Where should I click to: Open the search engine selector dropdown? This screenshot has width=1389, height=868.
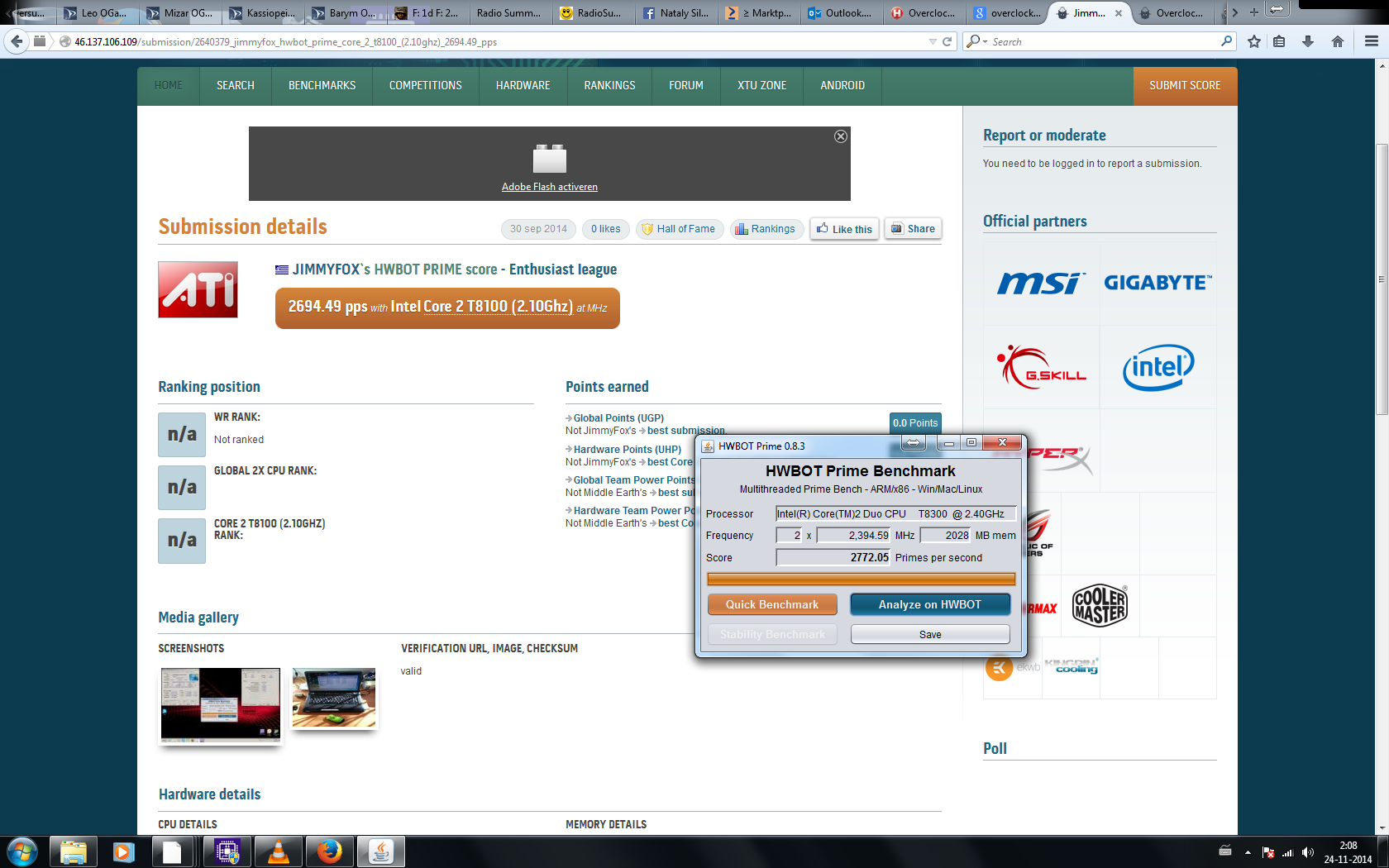(977, 41)
